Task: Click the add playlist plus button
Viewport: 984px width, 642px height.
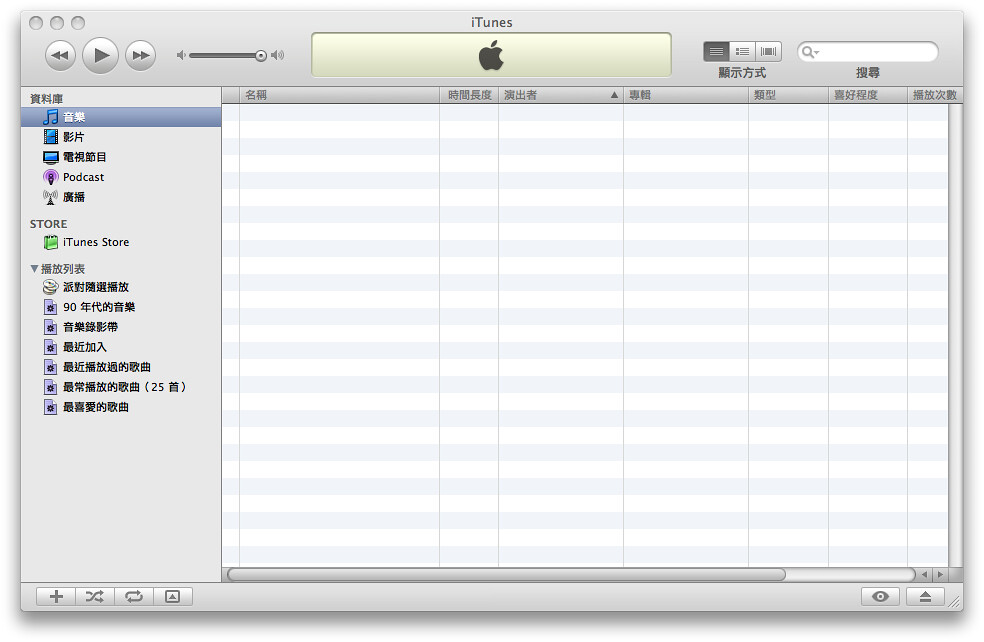Action: [x=56, y=596]
